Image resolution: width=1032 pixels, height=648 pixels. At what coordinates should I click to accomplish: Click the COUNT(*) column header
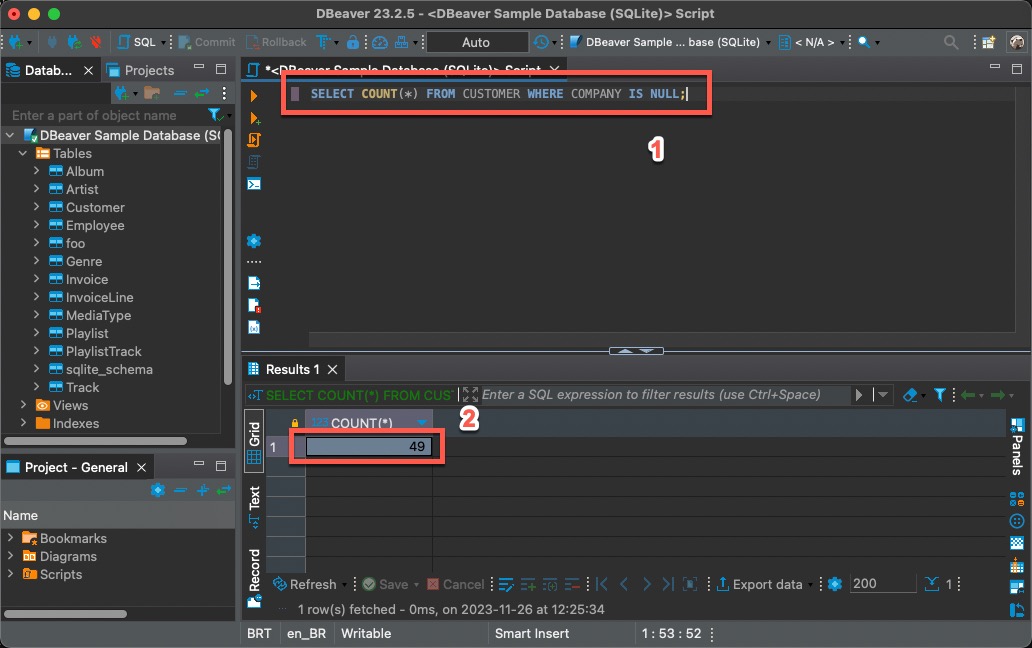369,423
